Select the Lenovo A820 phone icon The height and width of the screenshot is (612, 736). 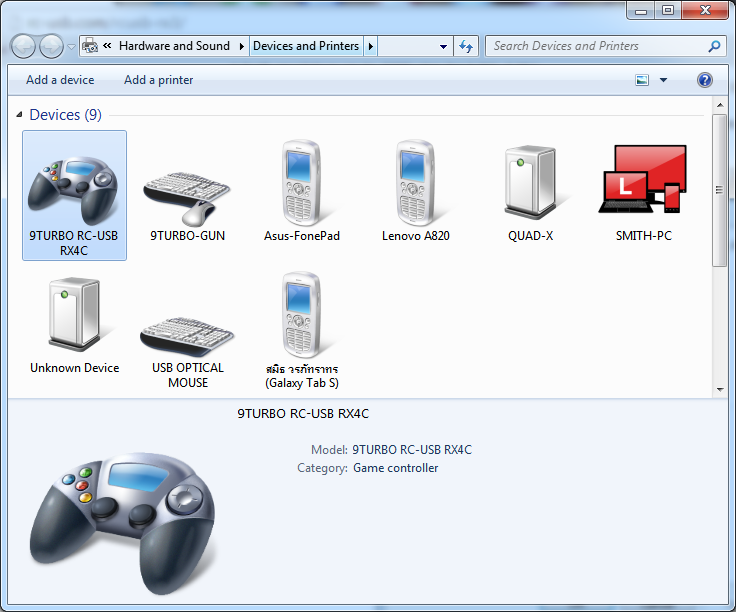tap(415, 183)
